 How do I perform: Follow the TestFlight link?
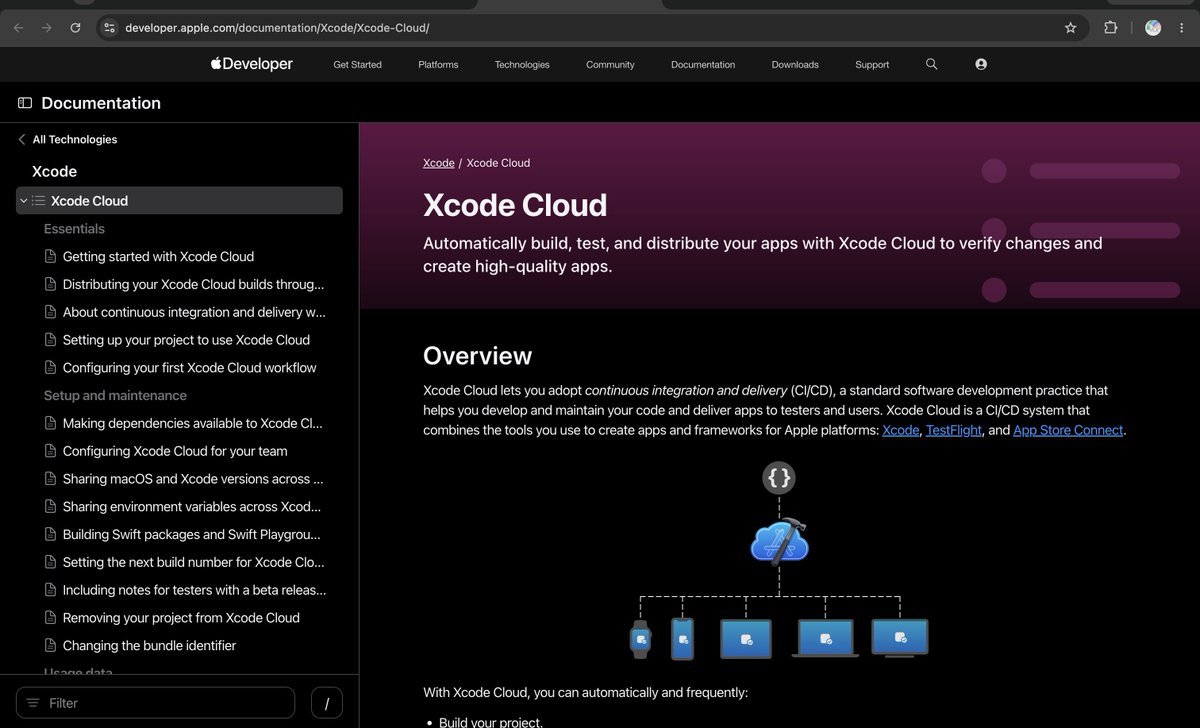tap(954, 430)
